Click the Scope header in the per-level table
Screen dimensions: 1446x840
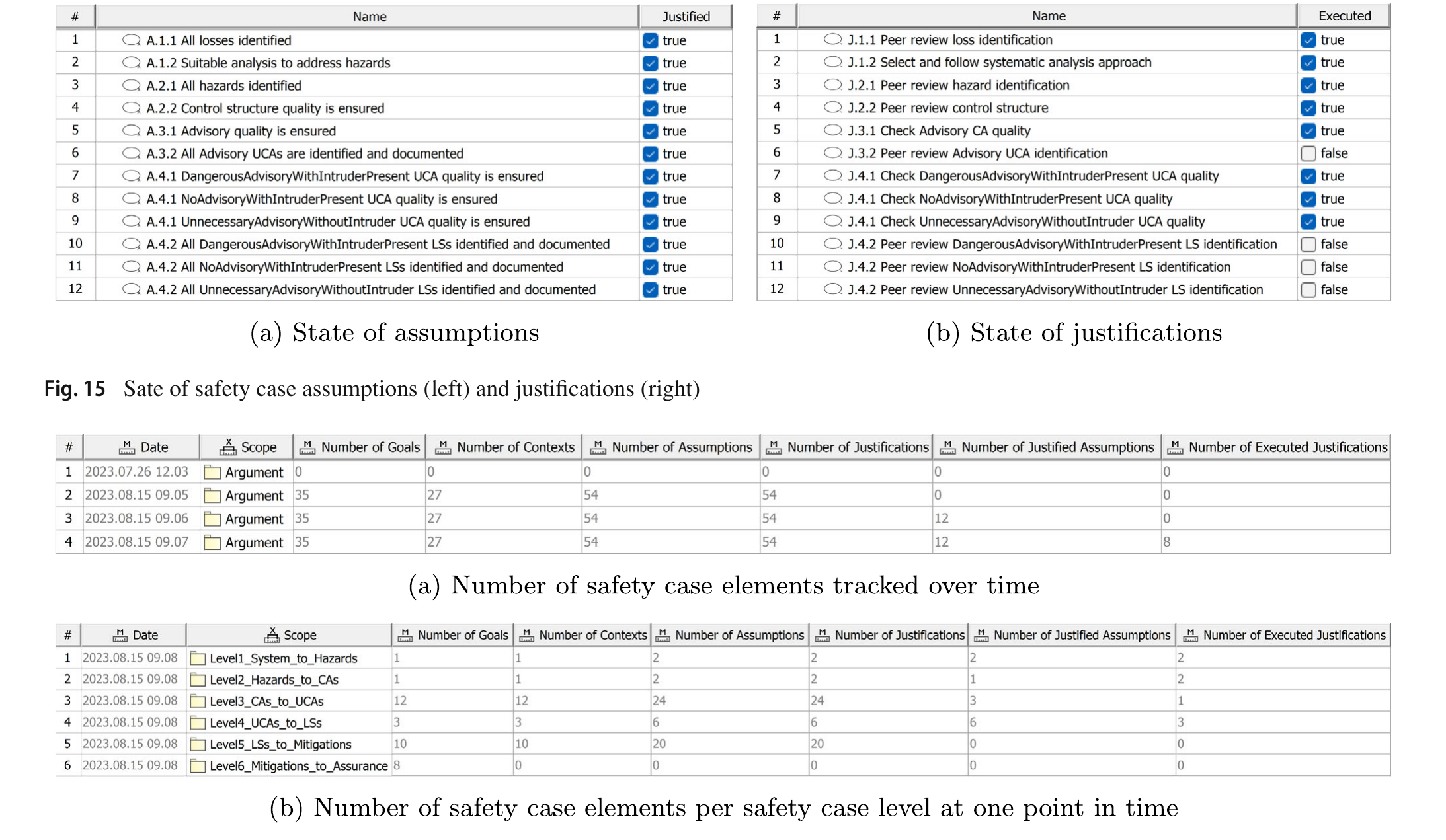pos(289,635)
